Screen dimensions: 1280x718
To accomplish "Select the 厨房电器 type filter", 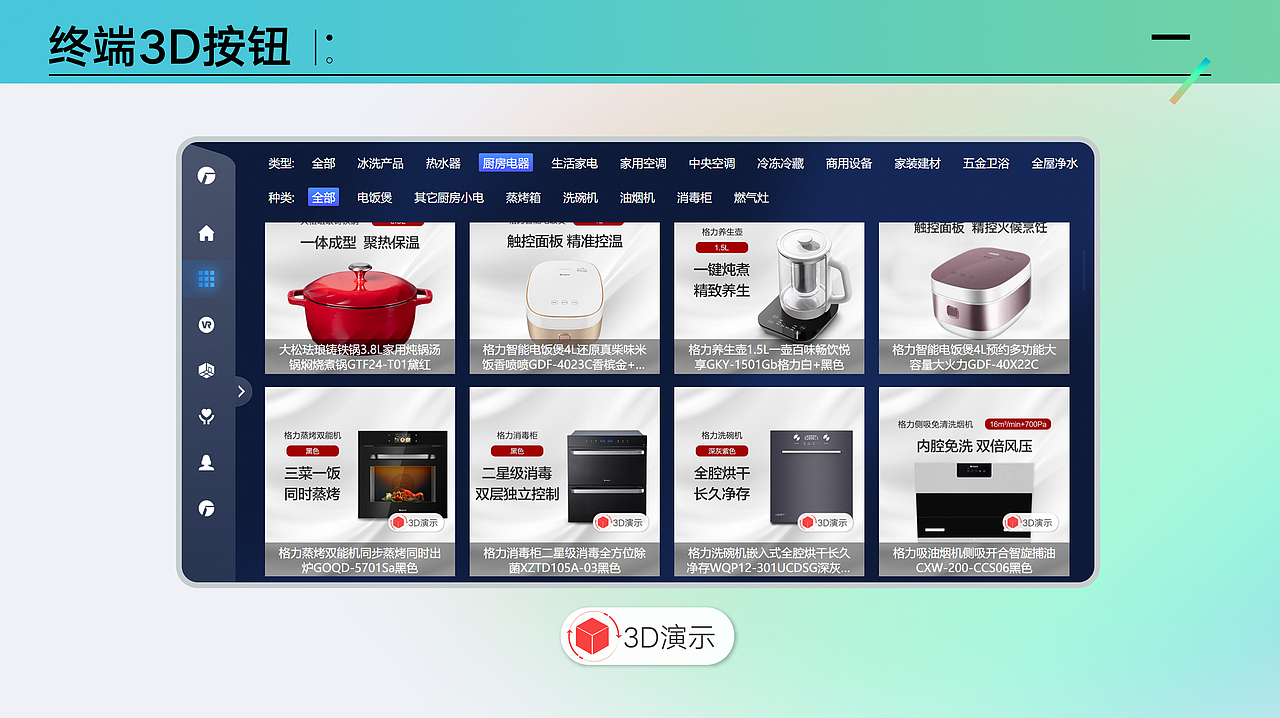I will click(x=506, y=163).
